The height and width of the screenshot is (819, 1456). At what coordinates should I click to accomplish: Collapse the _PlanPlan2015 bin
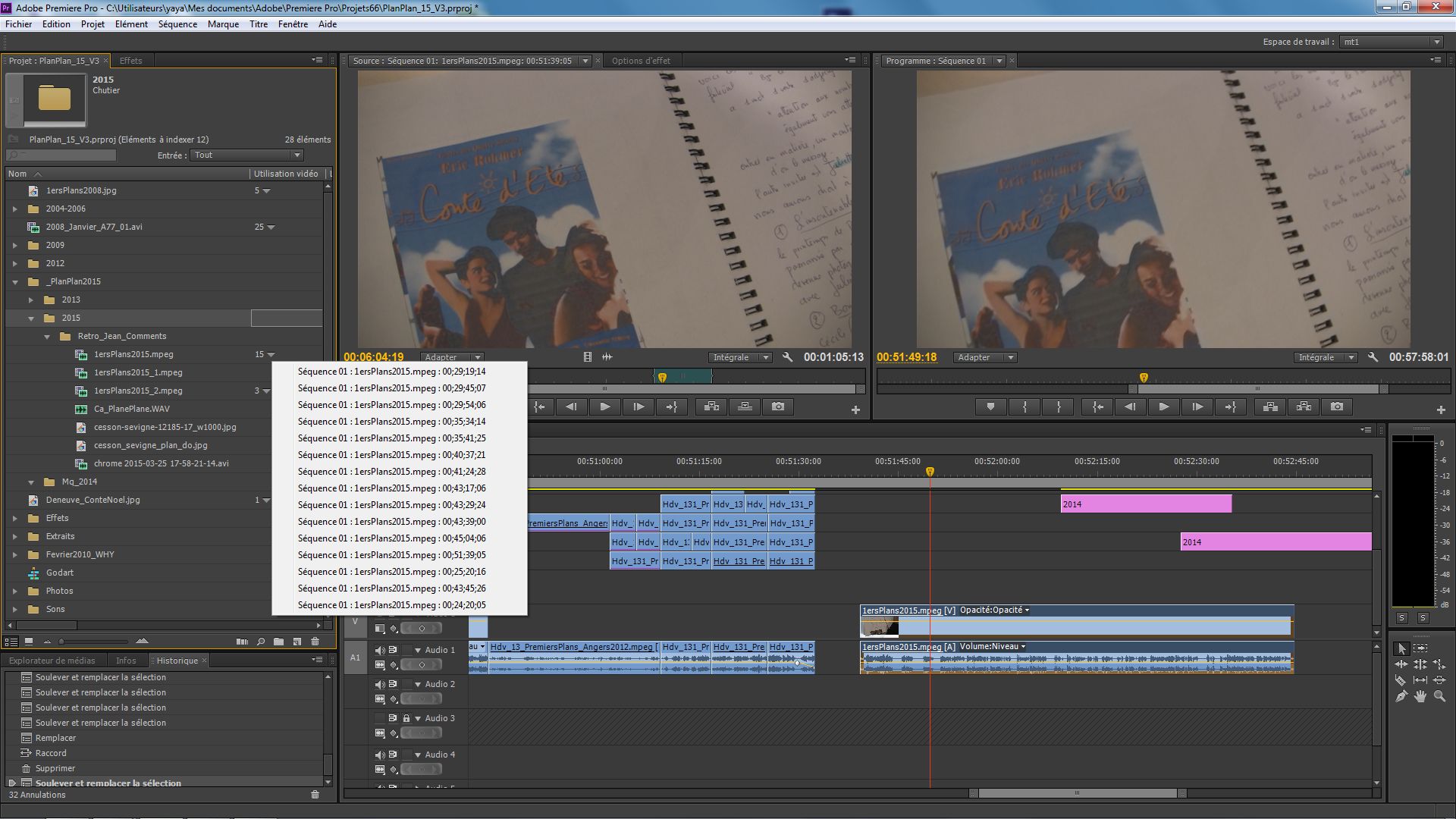15,281
